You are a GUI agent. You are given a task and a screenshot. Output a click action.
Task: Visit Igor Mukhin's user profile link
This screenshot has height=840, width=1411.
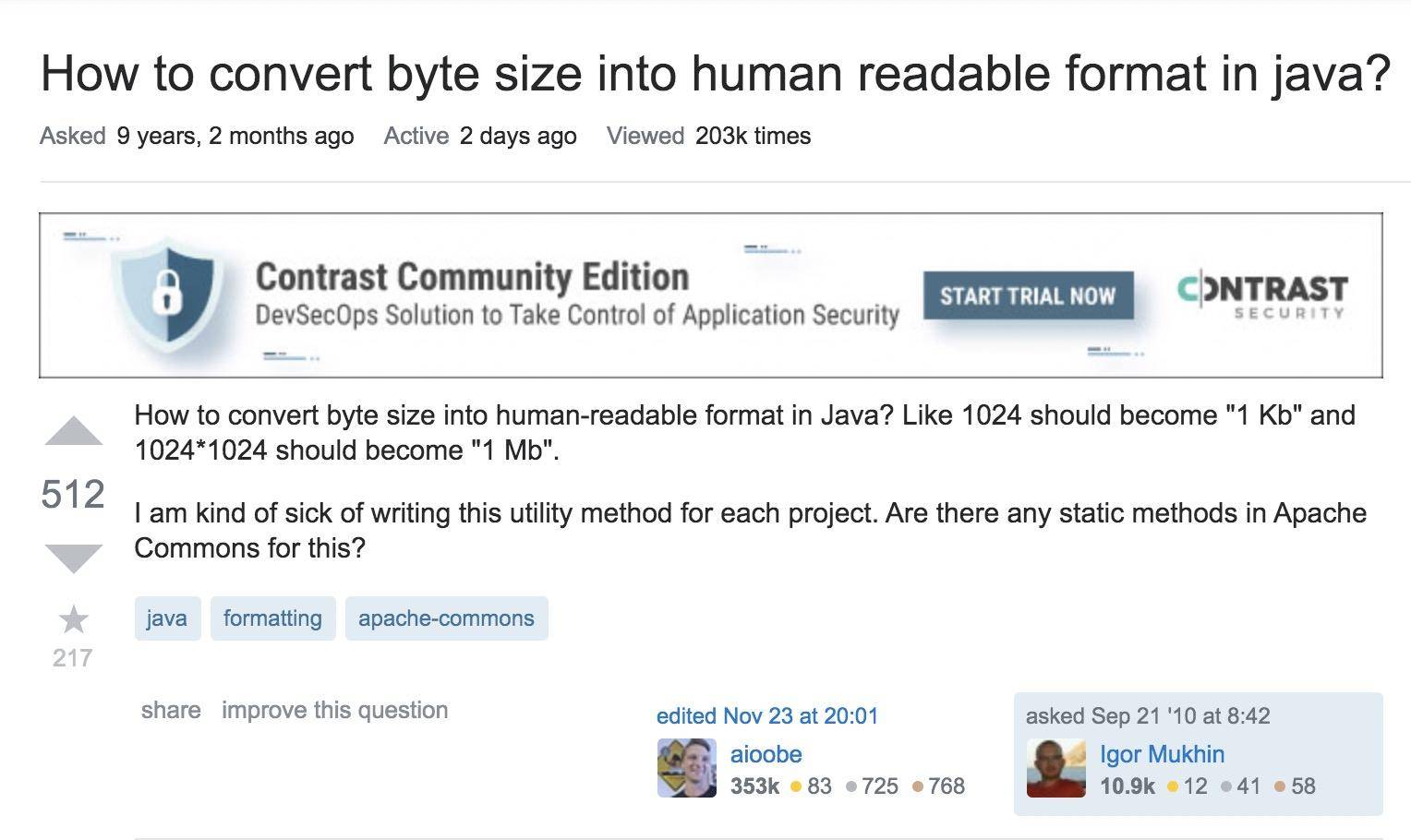[1162, 754]
